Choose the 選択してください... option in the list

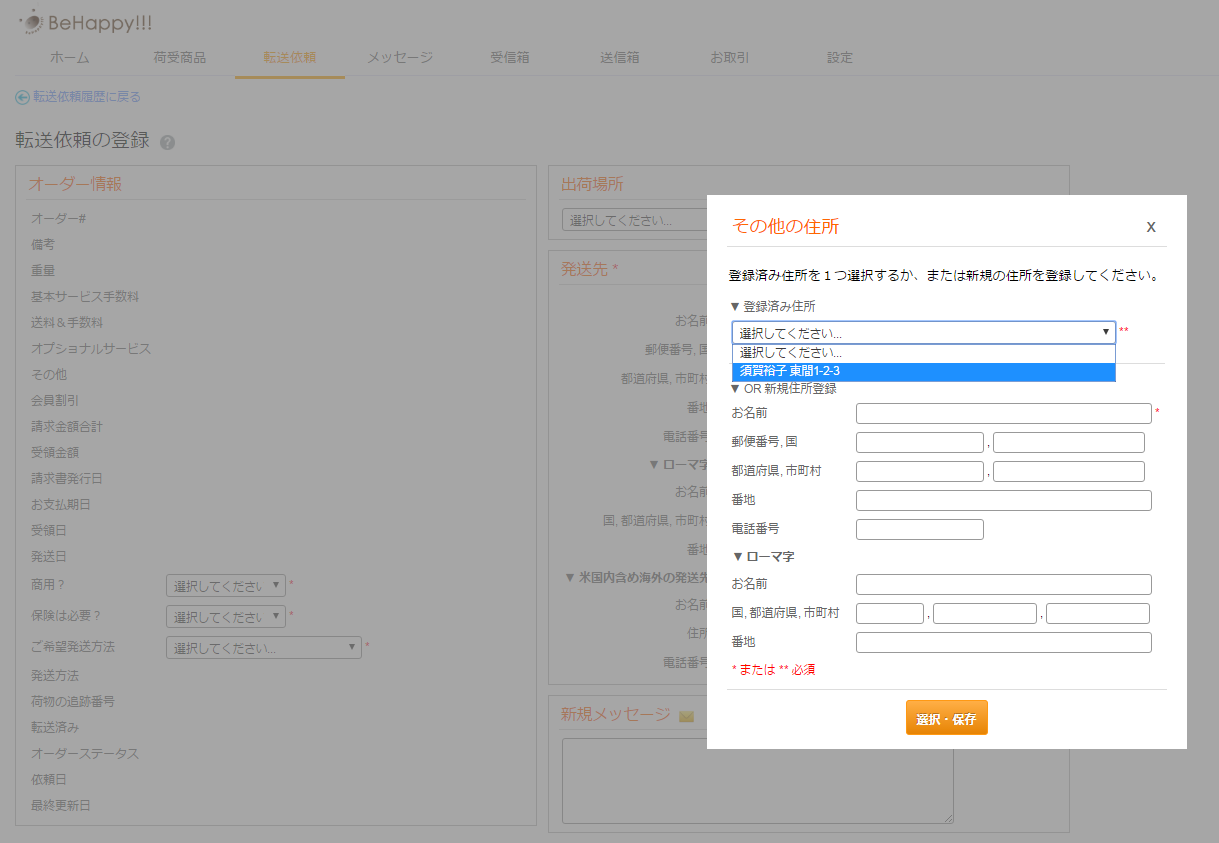(923, 353)
